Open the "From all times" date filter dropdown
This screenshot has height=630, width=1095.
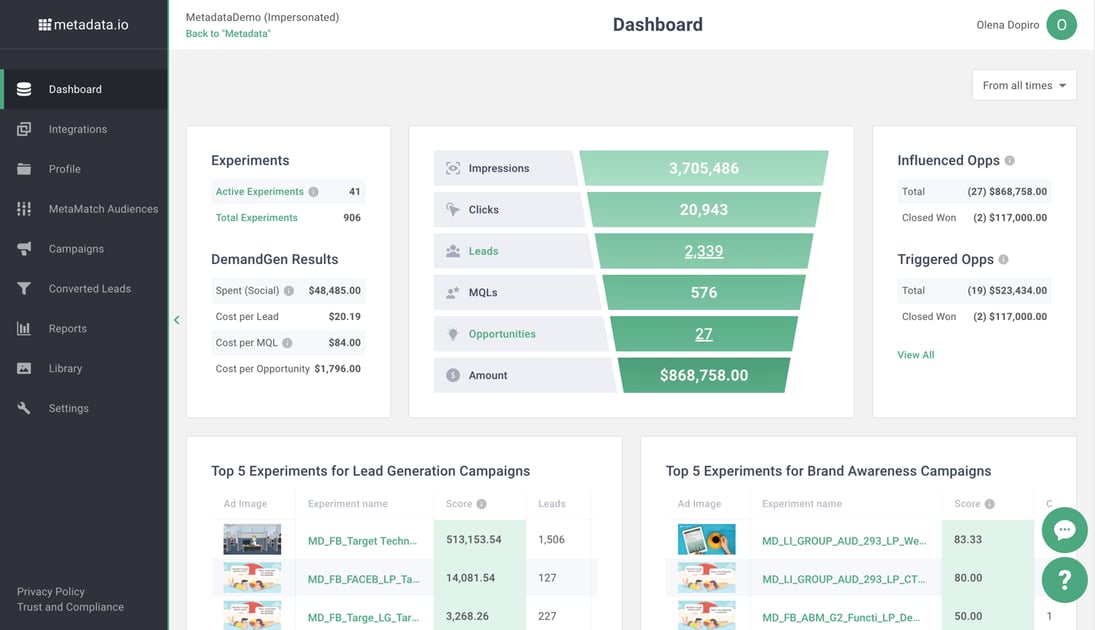click(x=1023, y=85)
